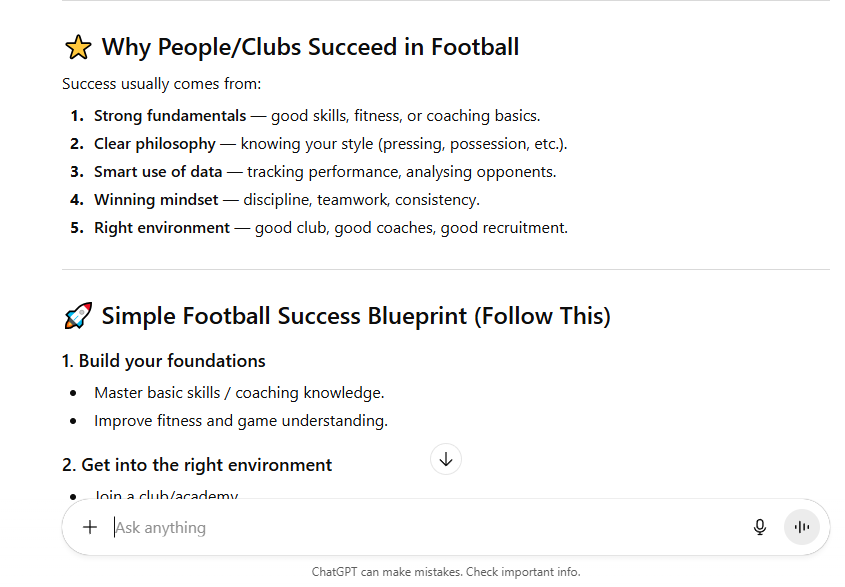Screen dimensions: 845x587
Task: Click the microphone dictation icon
Action: tap(760, 527)
